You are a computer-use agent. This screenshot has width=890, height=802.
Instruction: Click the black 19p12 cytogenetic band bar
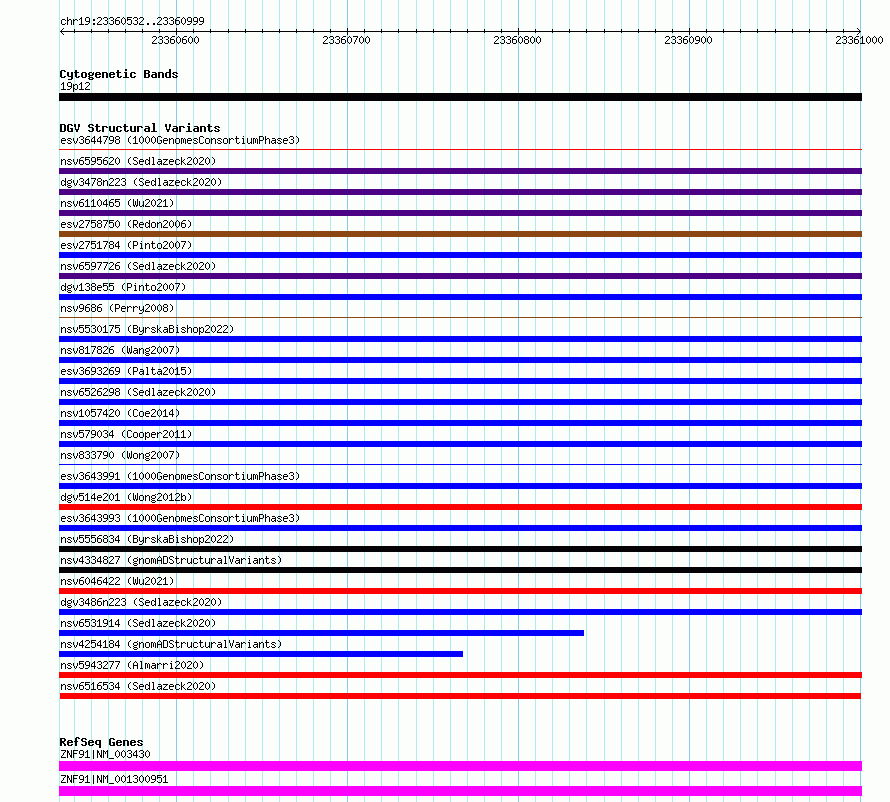coord(460,97)
